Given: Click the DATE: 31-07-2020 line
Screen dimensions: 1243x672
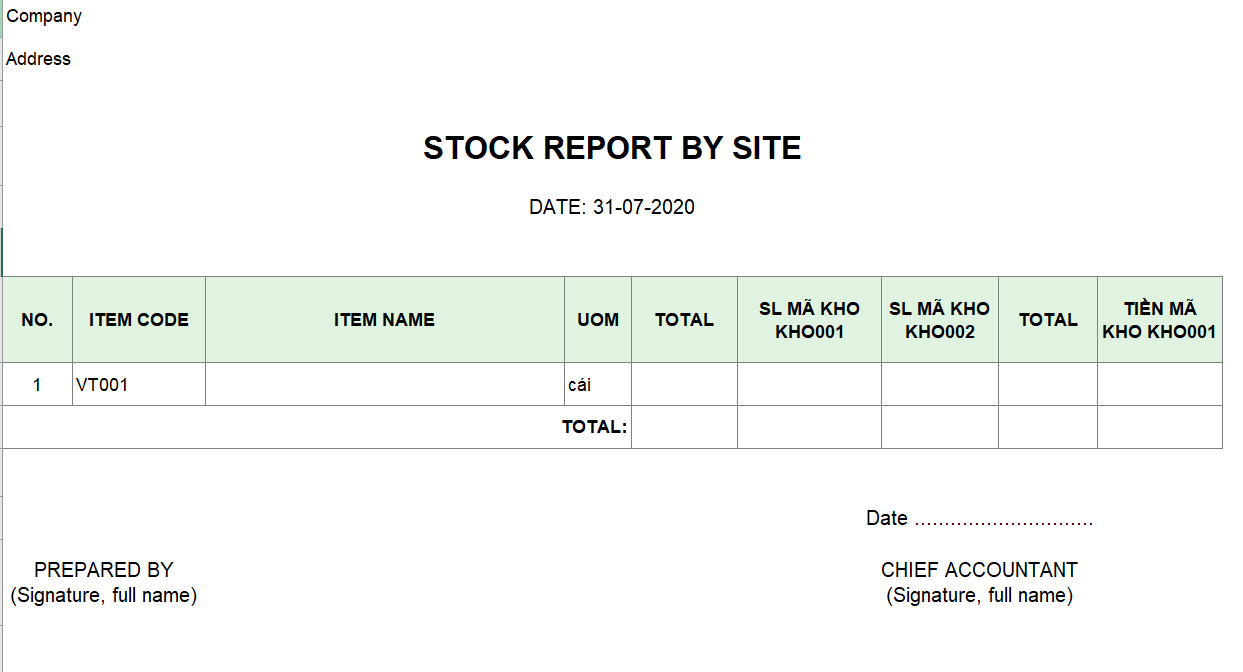Looking at the screenshot, I should (x=612, y=207).
